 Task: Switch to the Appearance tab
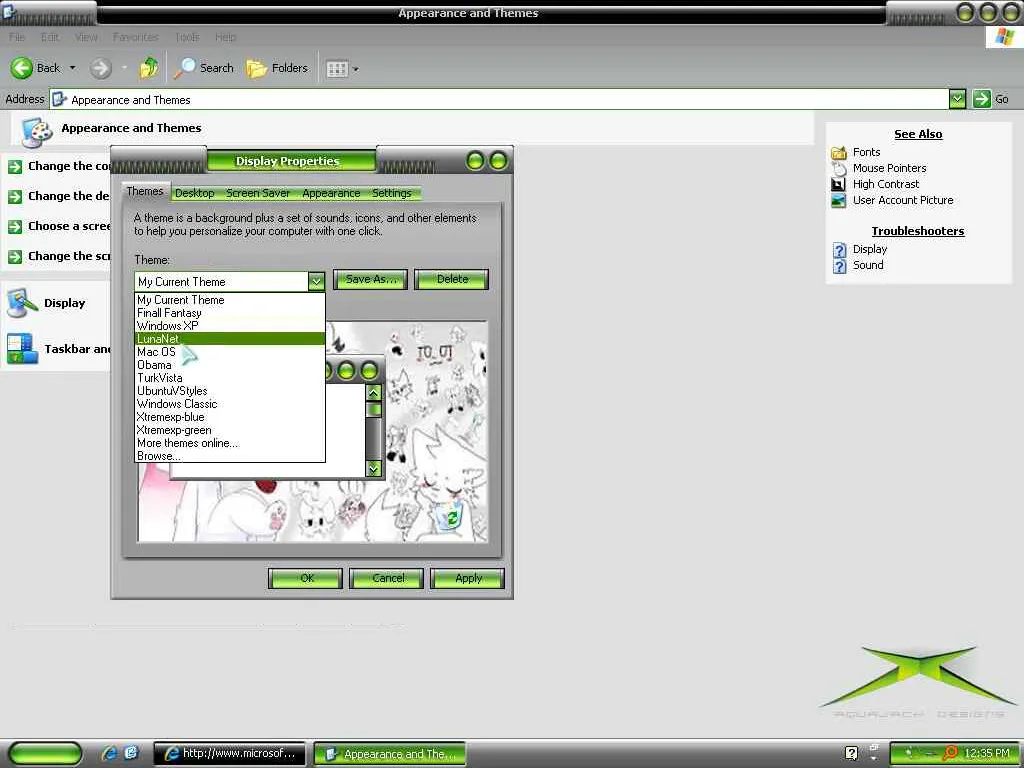[331, 193]
